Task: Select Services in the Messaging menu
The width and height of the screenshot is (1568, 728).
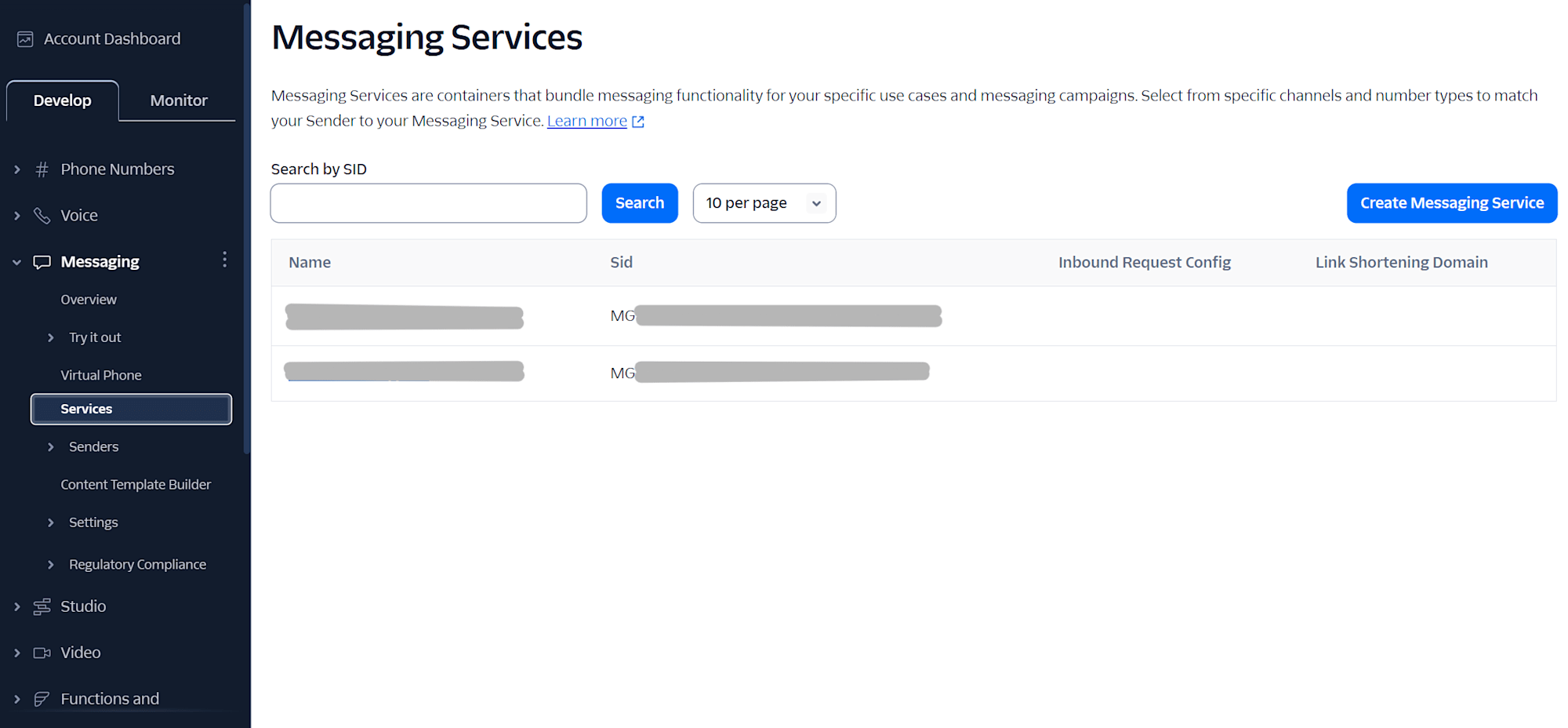Action: pyautogui.click(x=131, y=409)
